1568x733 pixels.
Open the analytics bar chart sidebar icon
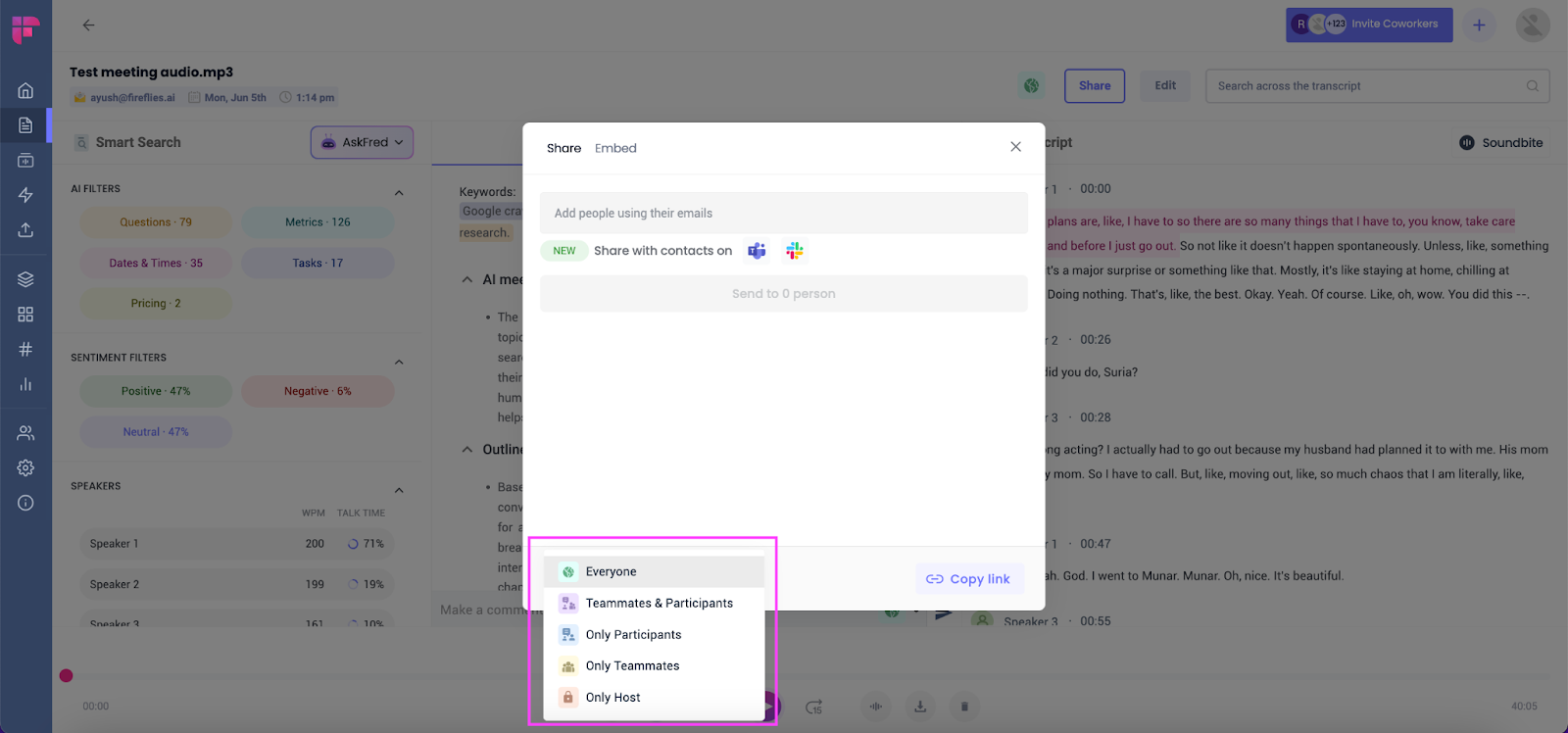pyautogui.click(x=25, y=384)
